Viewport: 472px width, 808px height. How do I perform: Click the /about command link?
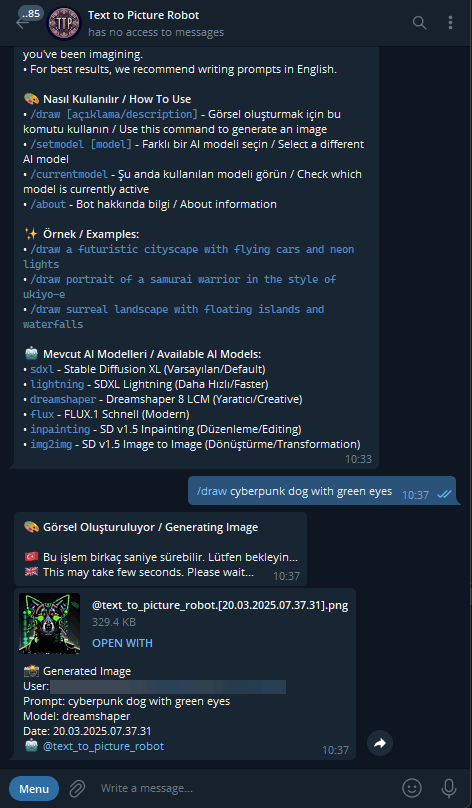click(48, 204)
